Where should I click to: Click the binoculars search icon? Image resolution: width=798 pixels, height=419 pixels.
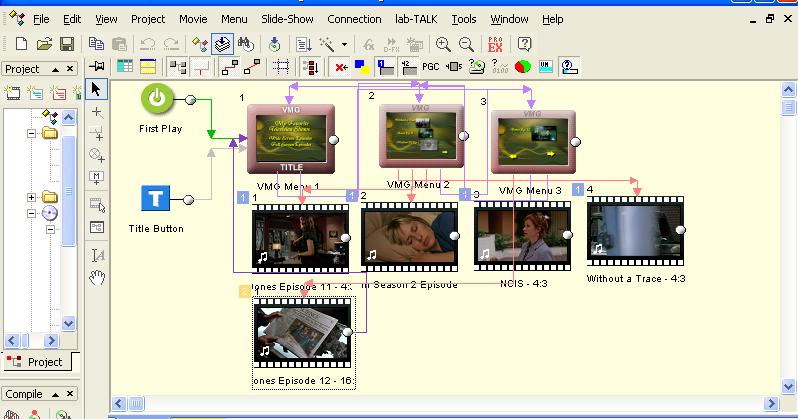coord(246,44)
